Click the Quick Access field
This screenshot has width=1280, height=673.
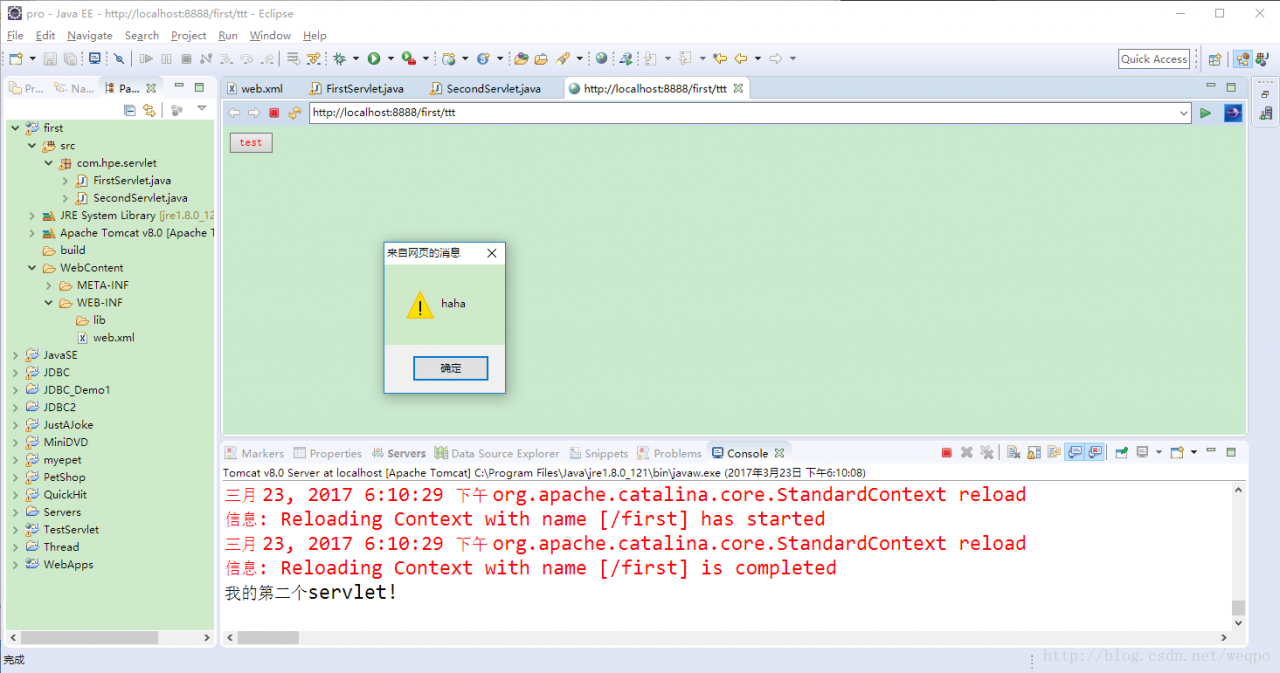tap(1154, 59)
